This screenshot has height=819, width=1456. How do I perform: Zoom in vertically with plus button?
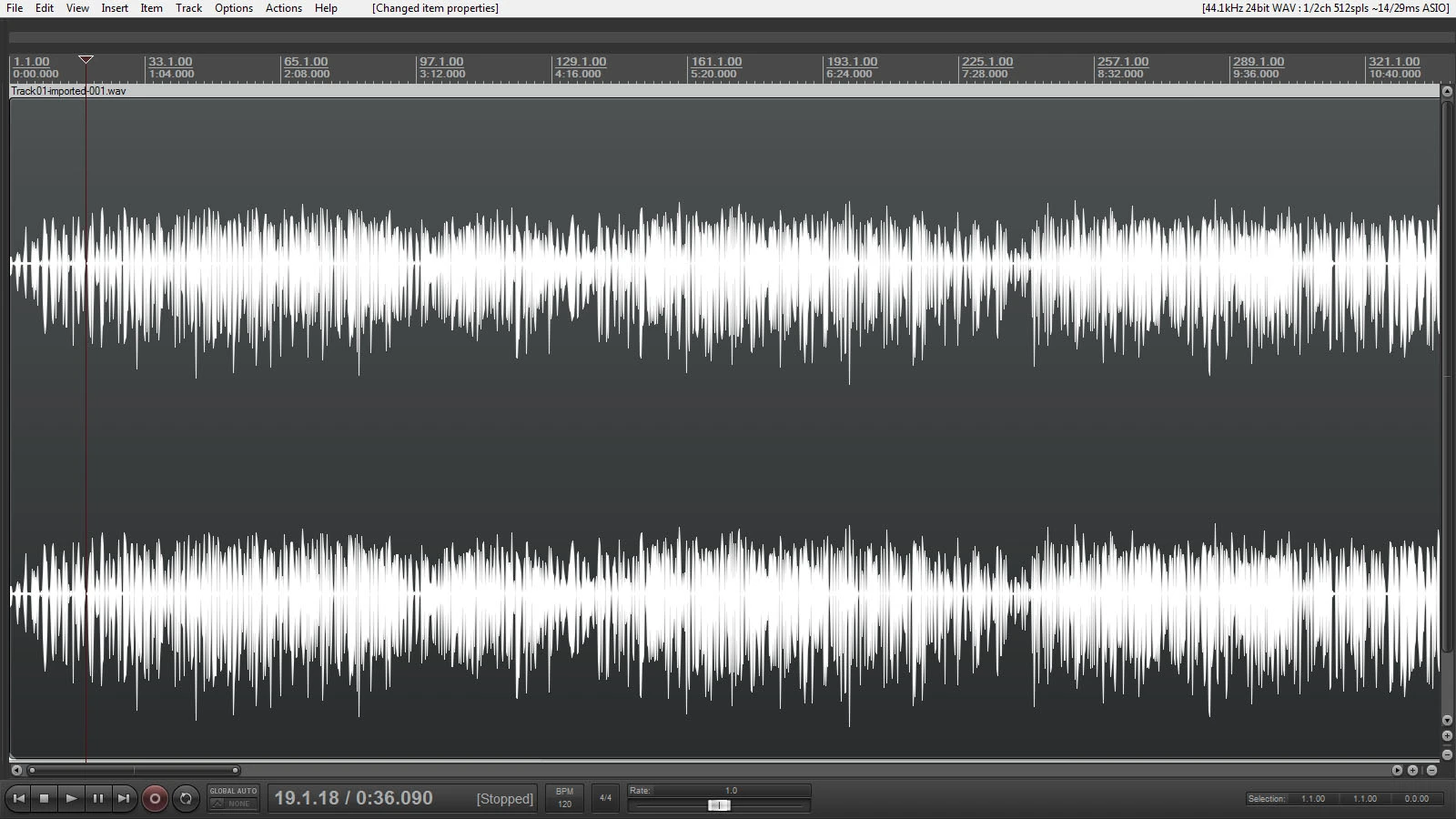(1447, 736)
